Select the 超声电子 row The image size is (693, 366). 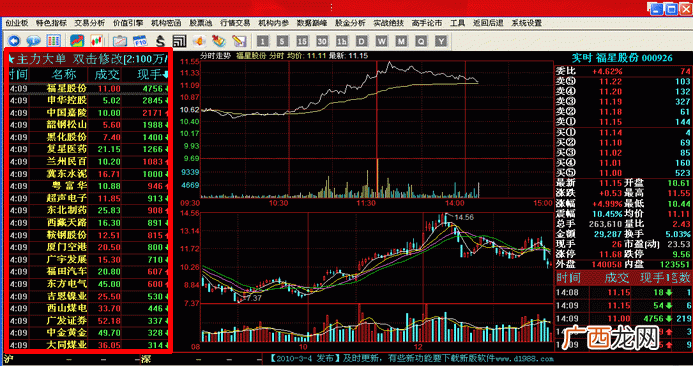click(88, 198)
